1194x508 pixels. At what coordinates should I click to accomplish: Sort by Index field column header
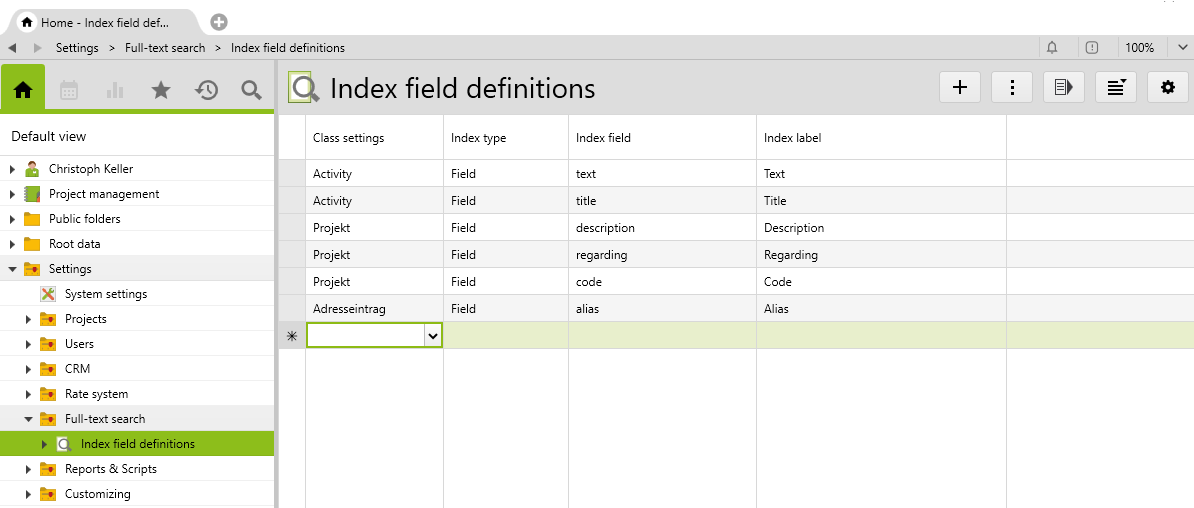pyautogui.click(x=603, y=138)
